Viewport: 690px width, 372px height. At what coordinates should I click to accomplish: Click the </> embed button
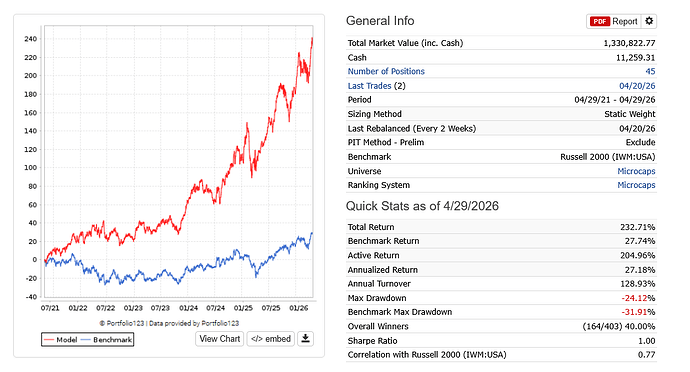point(271,339)
